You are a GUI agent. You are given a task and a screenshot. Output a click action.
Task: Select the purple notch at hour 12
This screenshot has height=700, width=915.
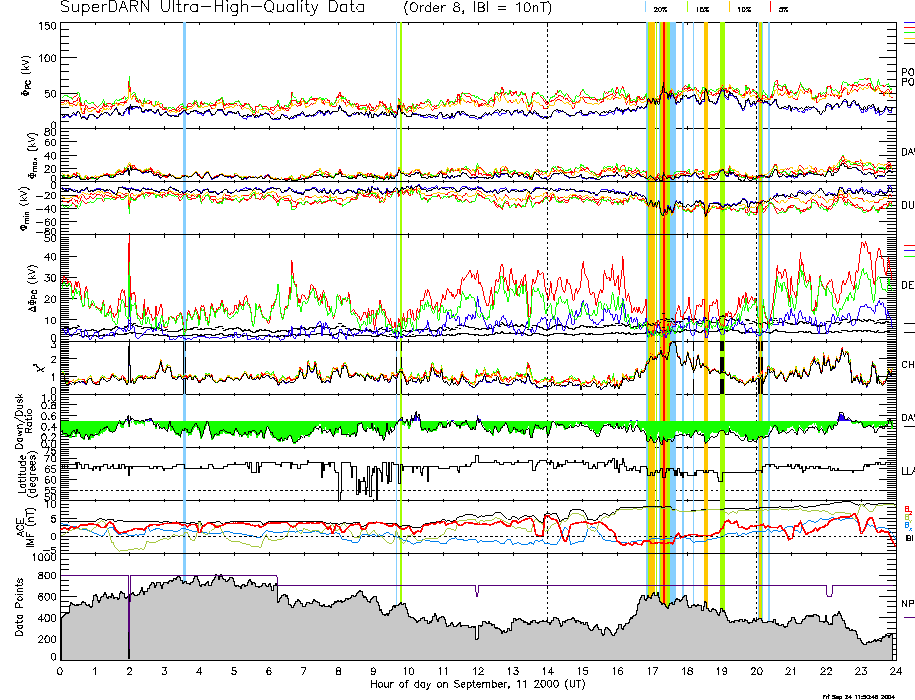477,591
